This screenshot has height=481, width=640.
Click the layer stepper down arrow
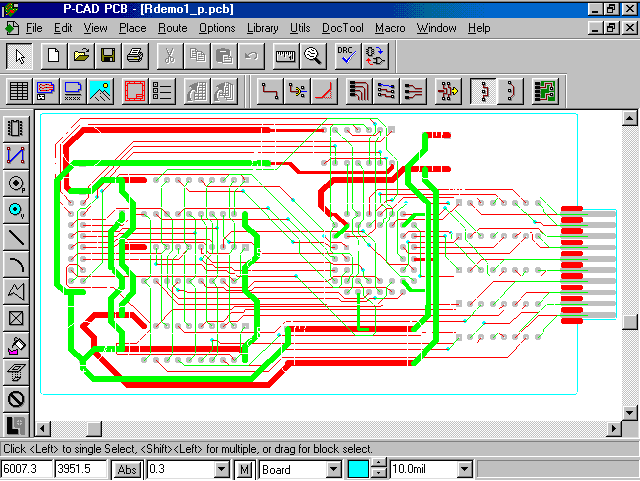tap(379, 473)
